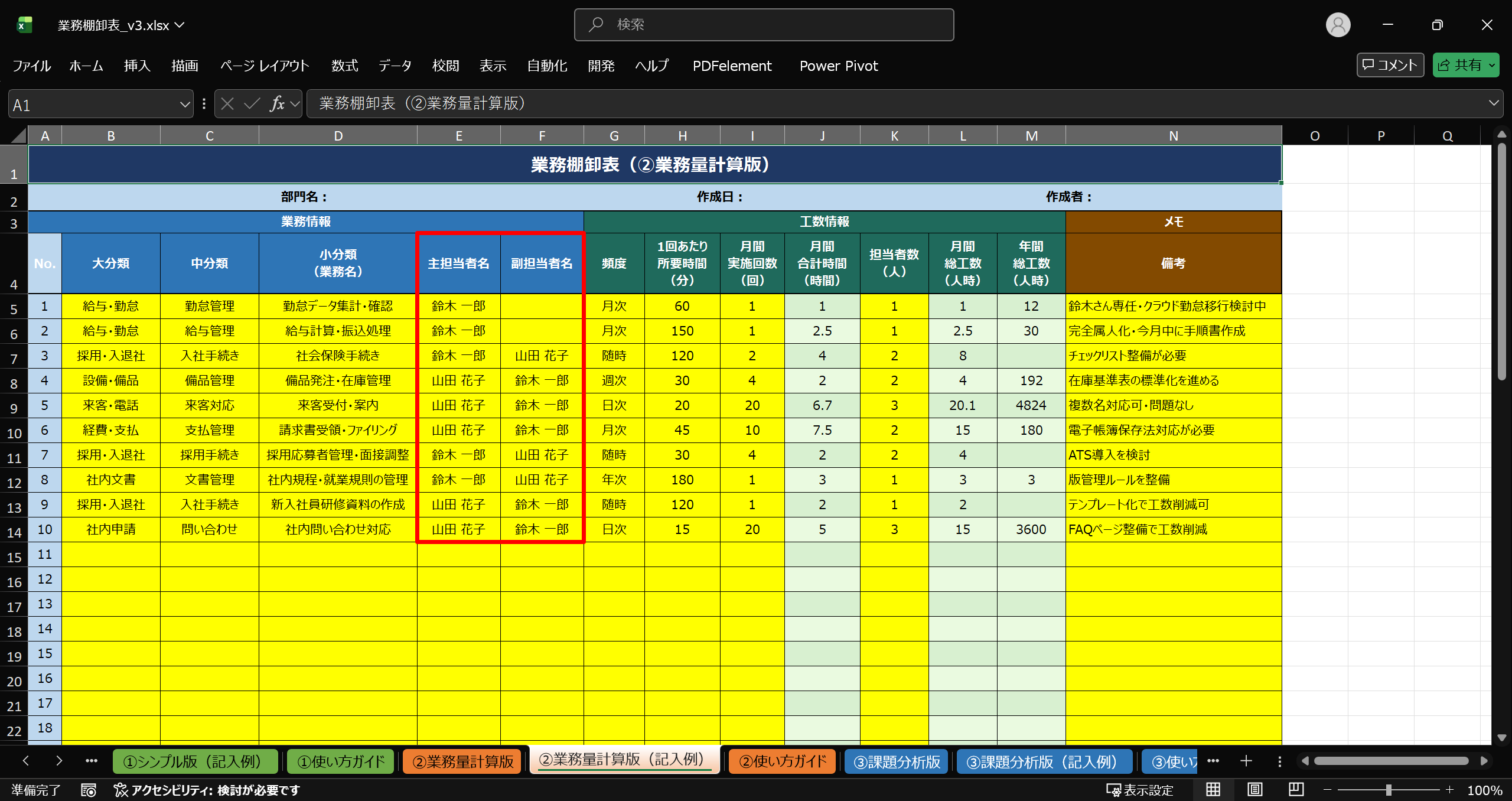1512x801 pixels.
Task: Open the 数式 ribbon tab
Action: [x=344, y=66]
